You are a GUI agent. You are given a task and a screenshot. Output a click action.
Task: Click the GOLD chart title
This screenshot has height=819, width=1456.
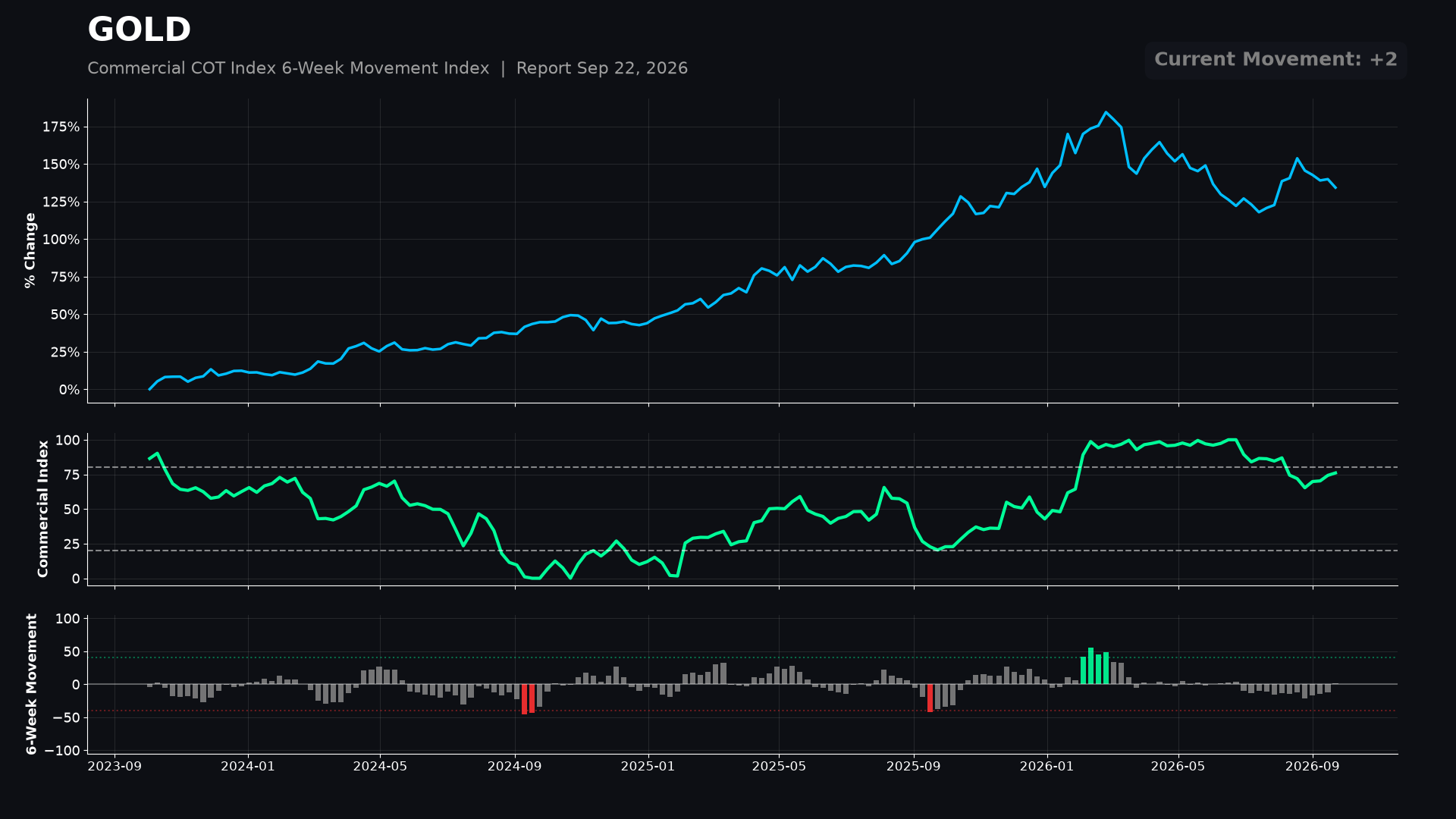click(x=139, y=30)
